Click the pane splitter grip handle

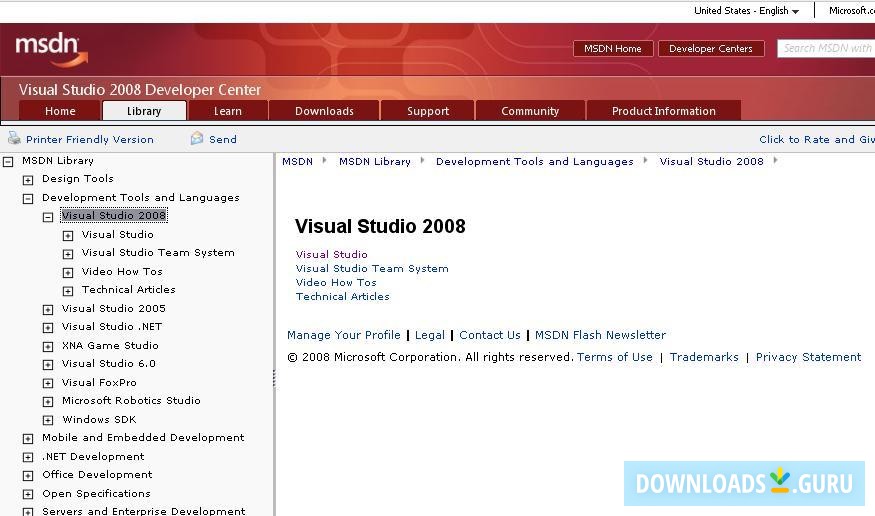point(274,379)
